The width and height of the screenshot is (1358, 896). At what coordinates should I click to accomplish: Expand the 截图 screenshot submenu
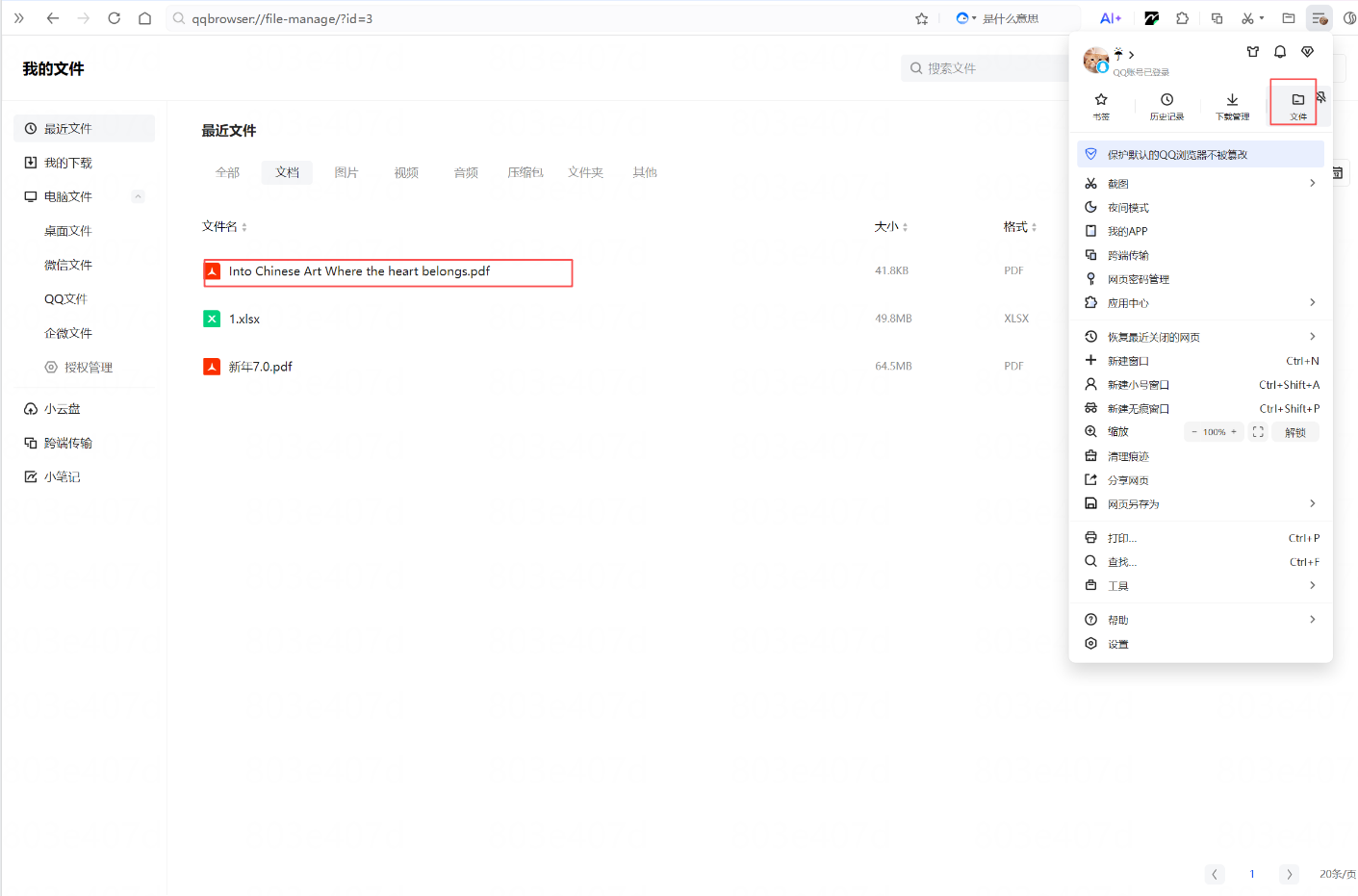point(1312,183)
